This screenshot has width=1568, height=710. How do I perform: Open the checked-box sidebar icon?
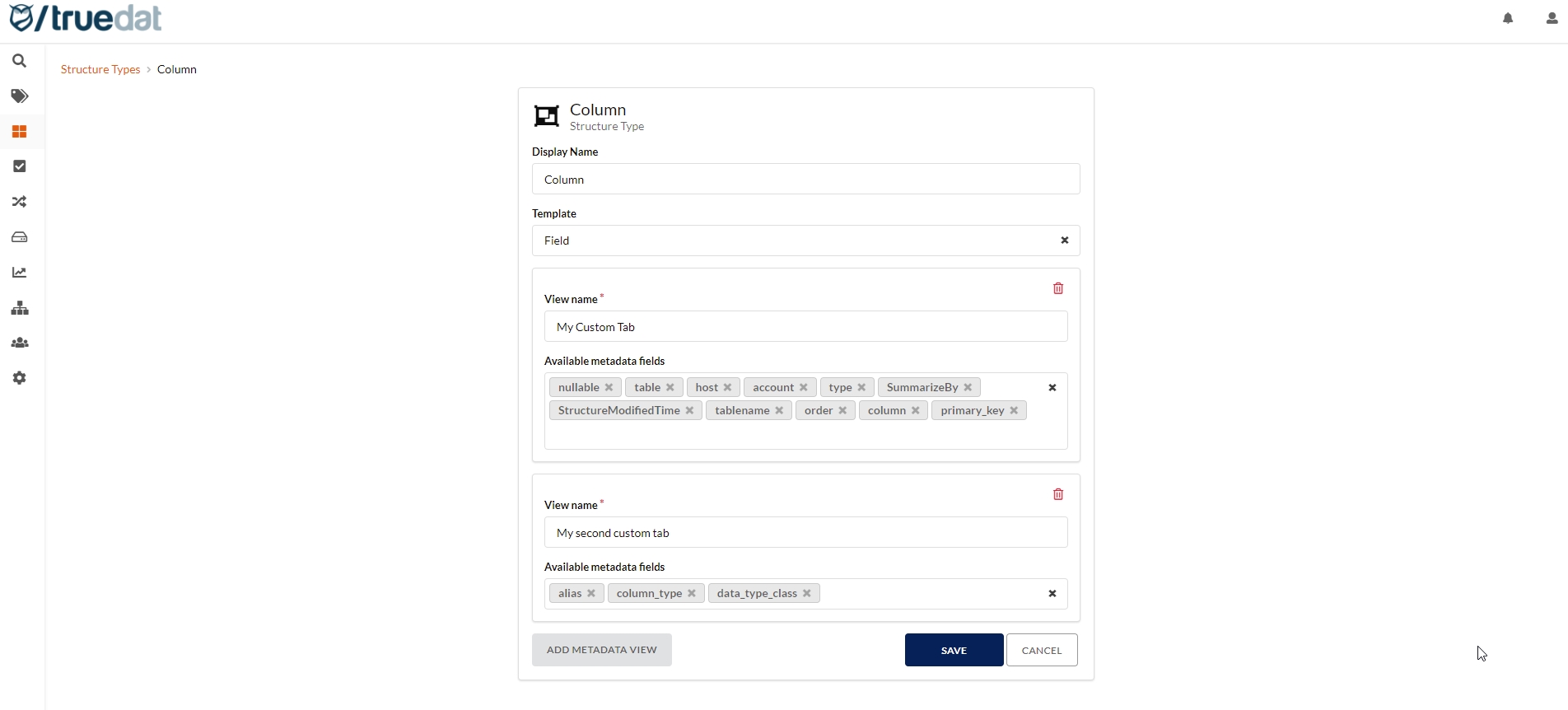point(20,166)
